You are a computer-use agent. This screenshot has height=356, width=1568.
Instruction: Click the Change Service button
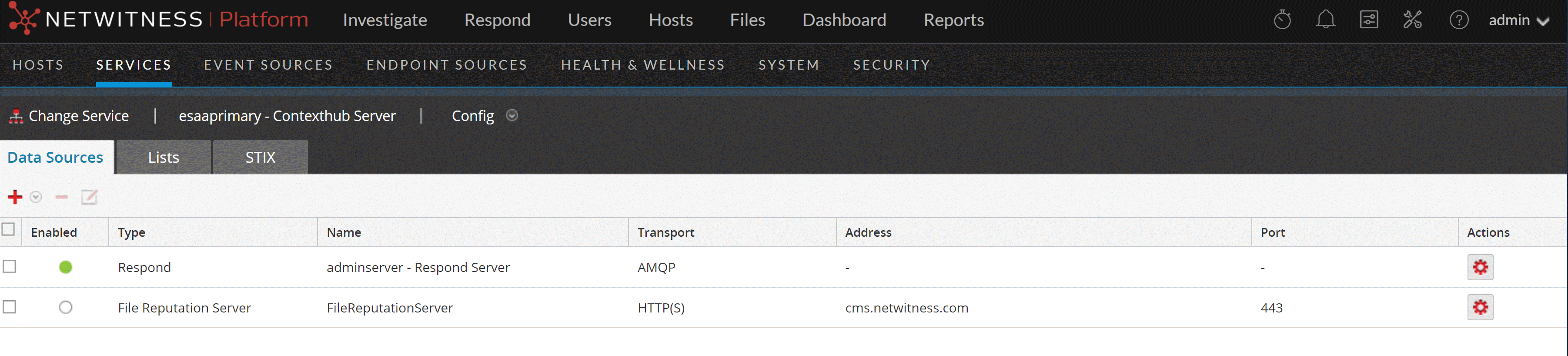click(x=70, y=116)
